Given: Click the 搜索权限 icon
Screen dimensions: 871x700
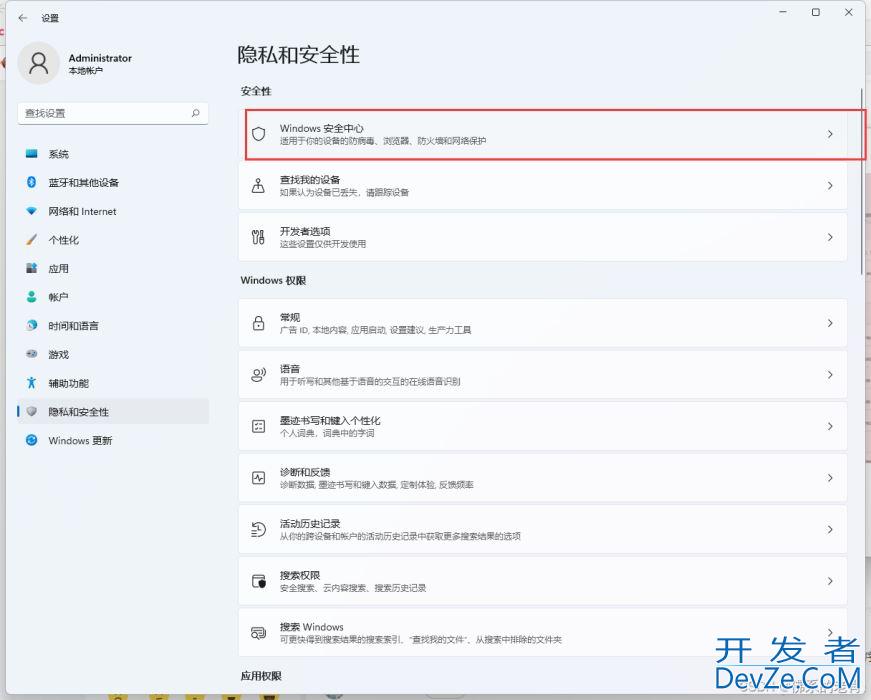Looking at the screenshot, I should (x=259, y=581).
